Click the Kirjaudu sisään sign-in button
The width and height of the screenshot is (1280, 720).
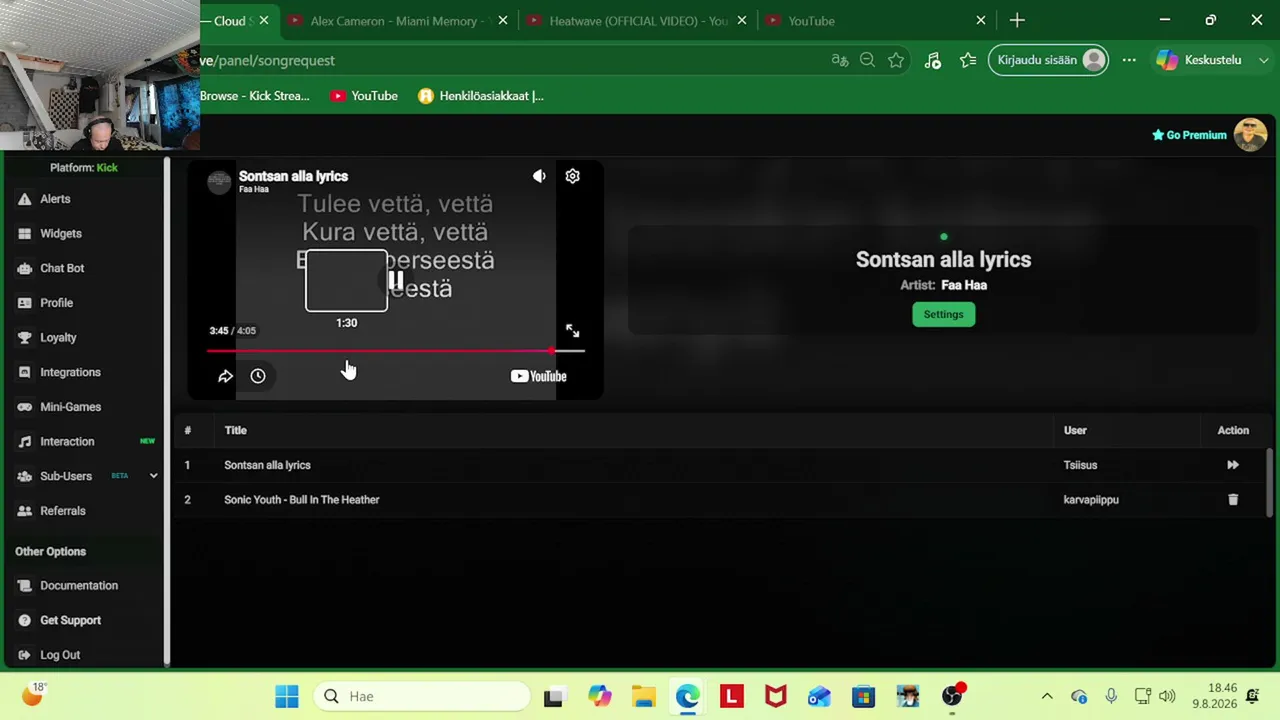pos(1048,60)
